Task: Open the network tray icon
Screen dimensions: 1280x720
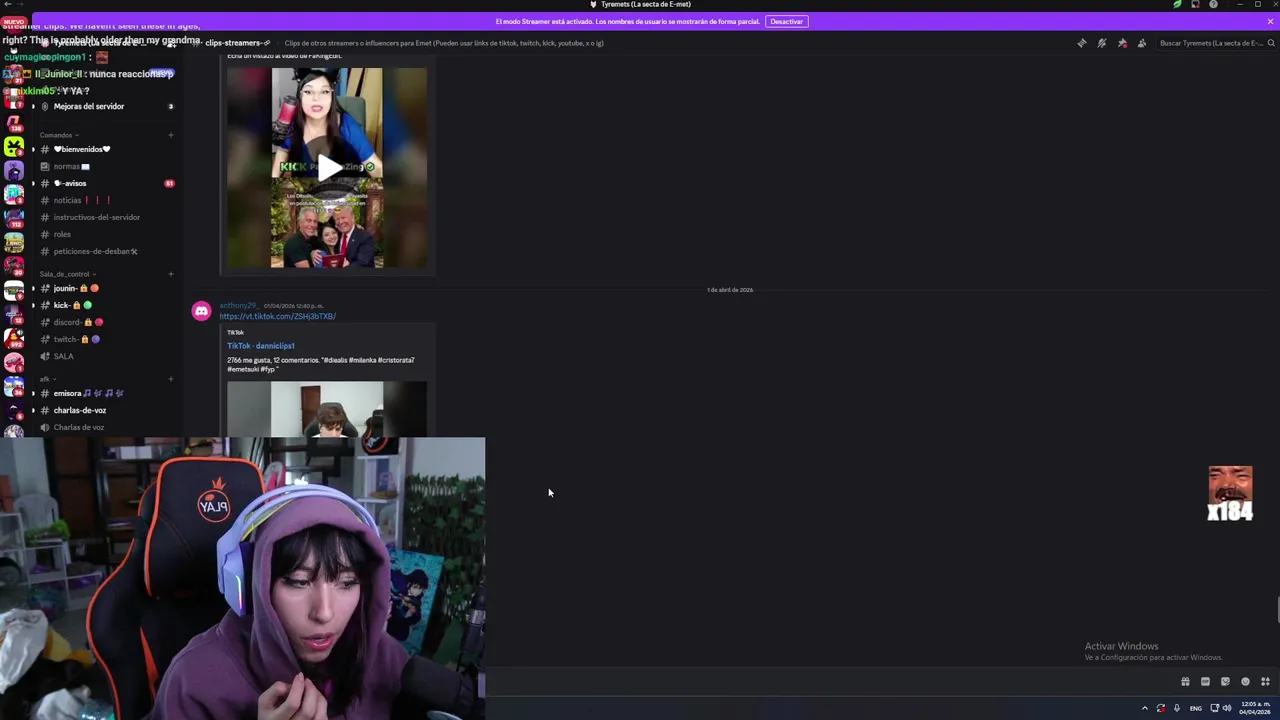Action: tap(1215, 708)
